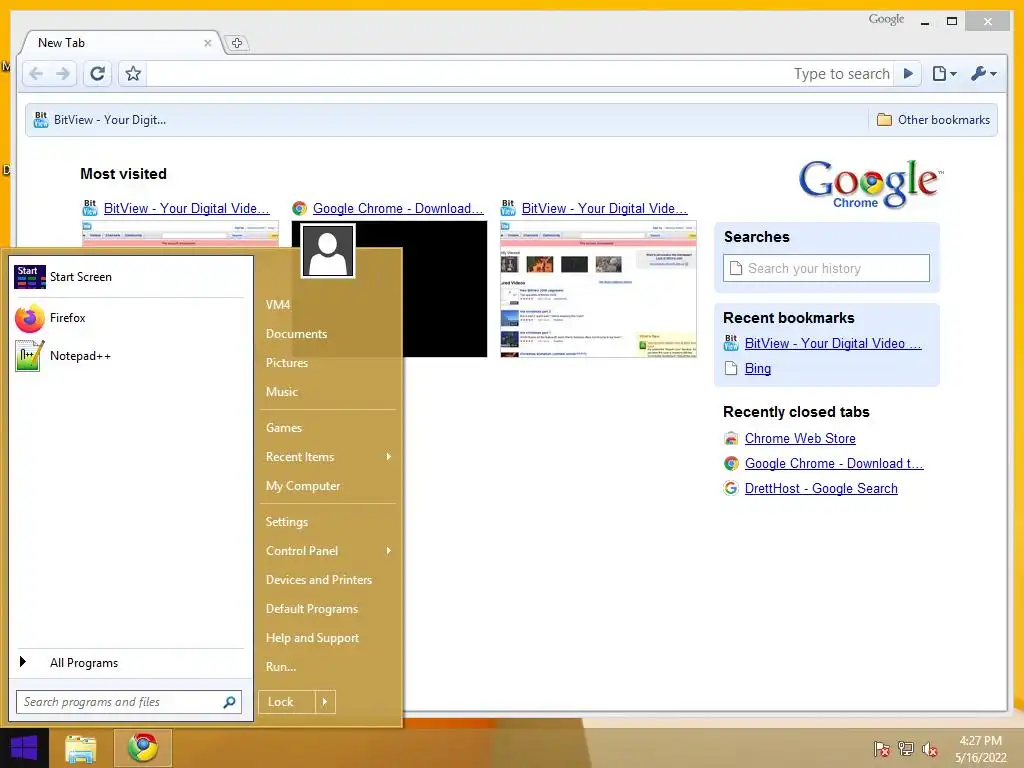
Task: Expand the Recent Items submenu
Action: (x=328, y=457)
